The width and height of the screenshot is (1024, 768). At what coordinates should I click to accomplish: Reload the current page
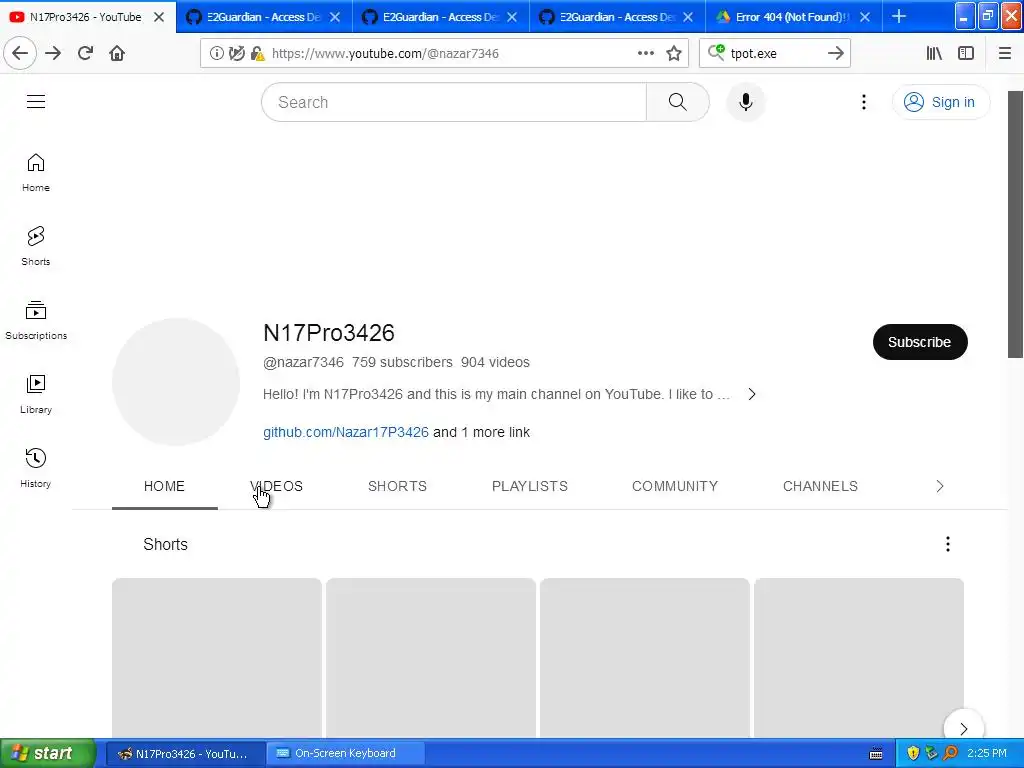click(x=85, y=53)
